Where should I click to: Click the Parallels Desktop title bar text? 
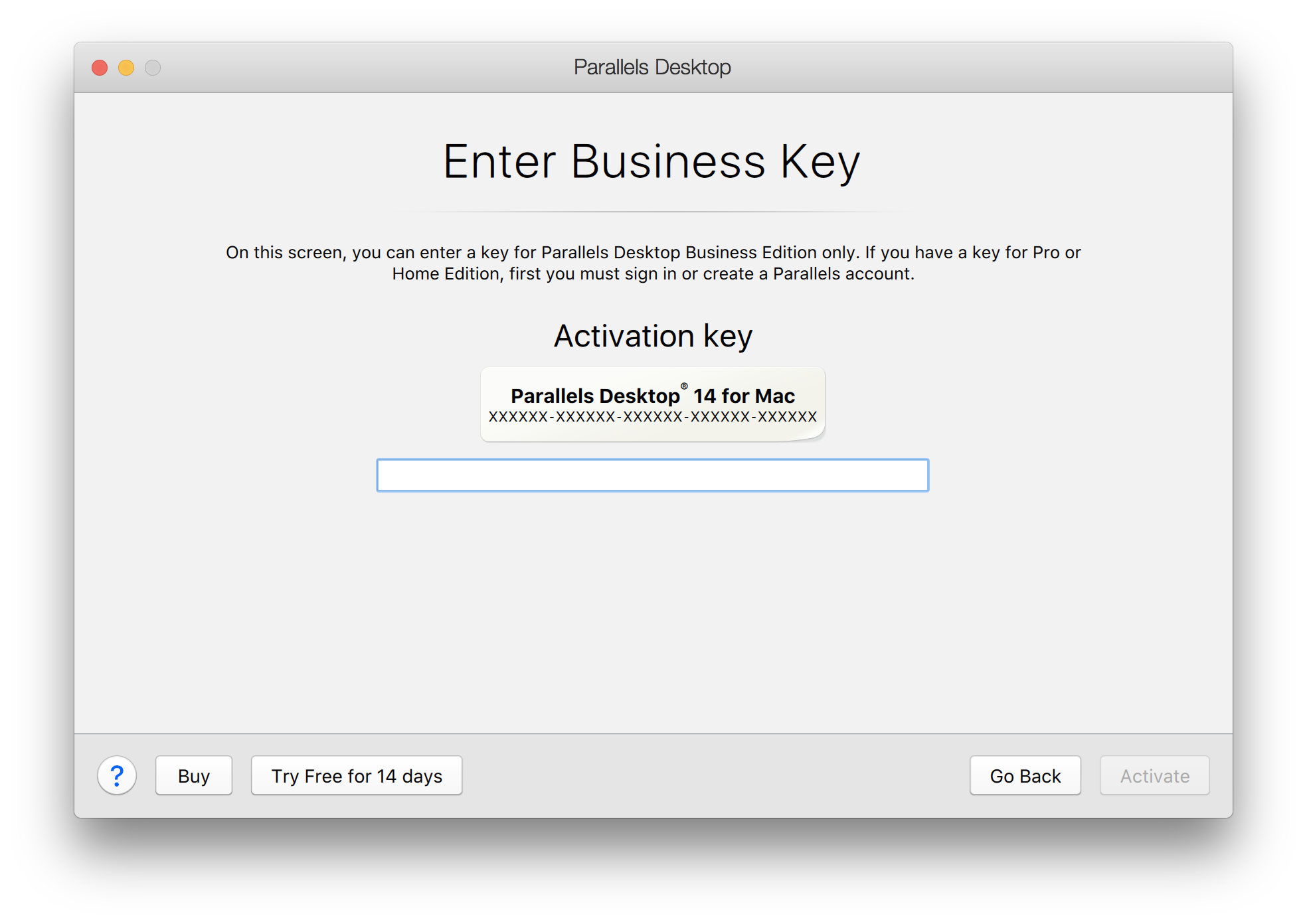pos(653,67)
